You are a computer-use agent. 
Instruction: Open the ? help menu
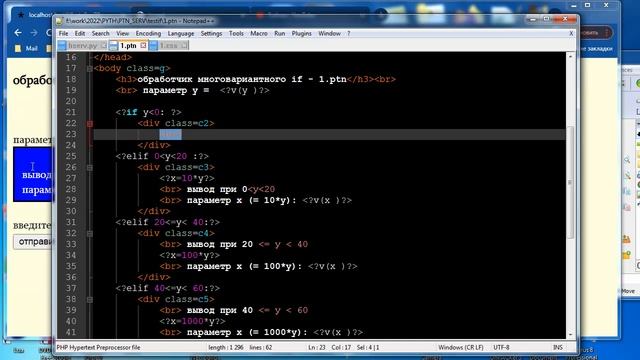pyautogui.click(x=349, y=33)
